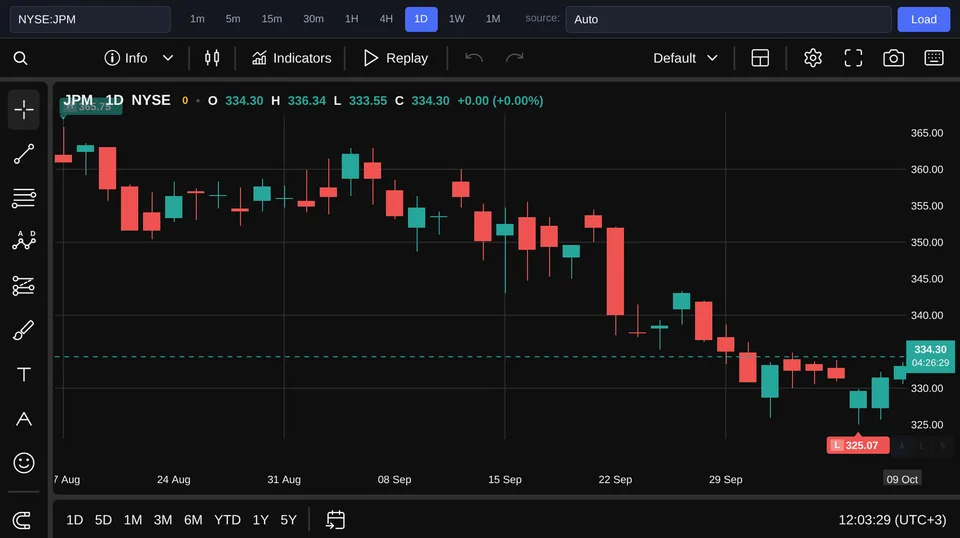960x538 pixels.
Task: Switch to the 5m interval
Action: pyautogui.click(x=233, y=19)
